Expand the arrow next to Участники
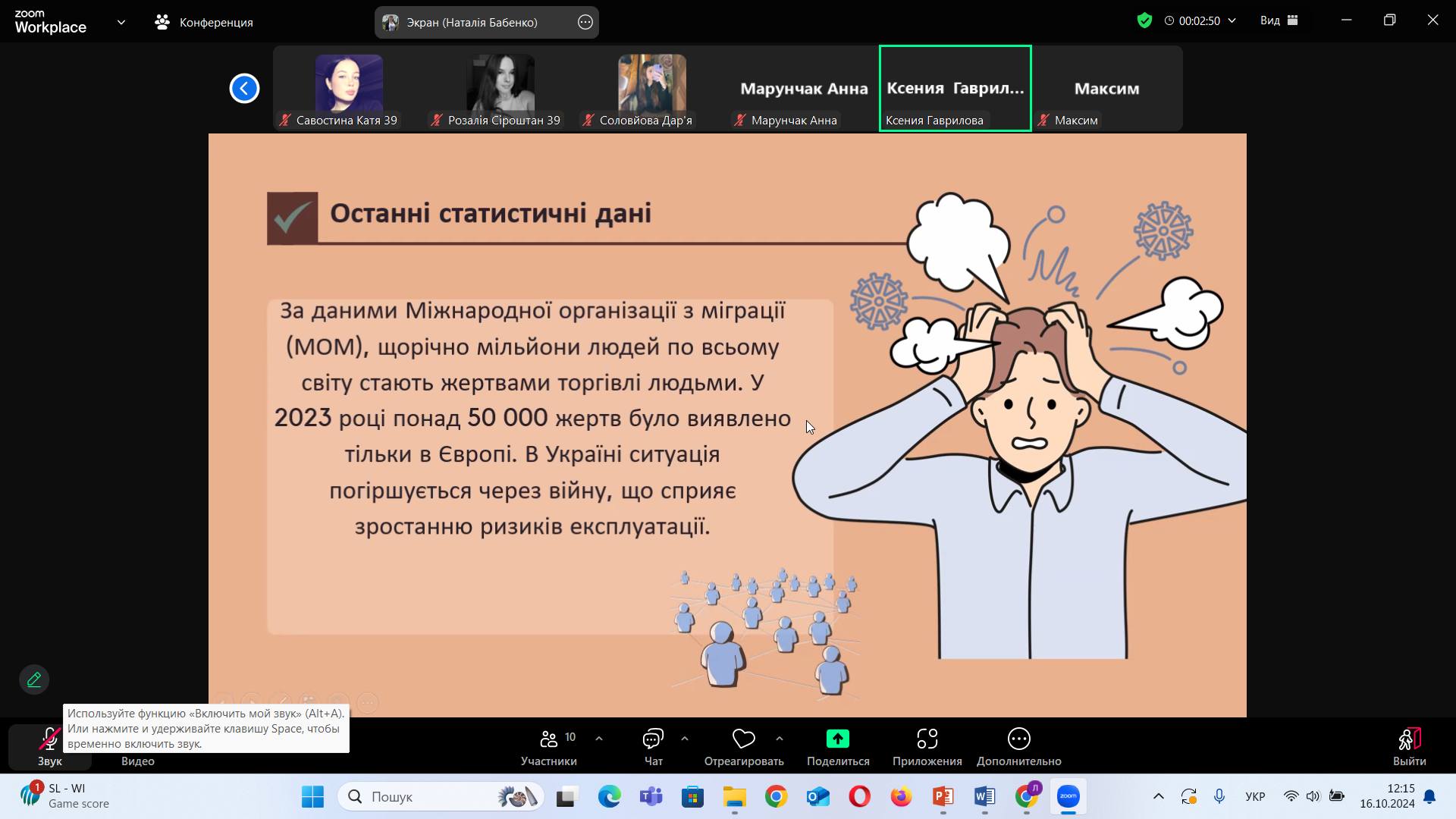 (x=599, y=738)
